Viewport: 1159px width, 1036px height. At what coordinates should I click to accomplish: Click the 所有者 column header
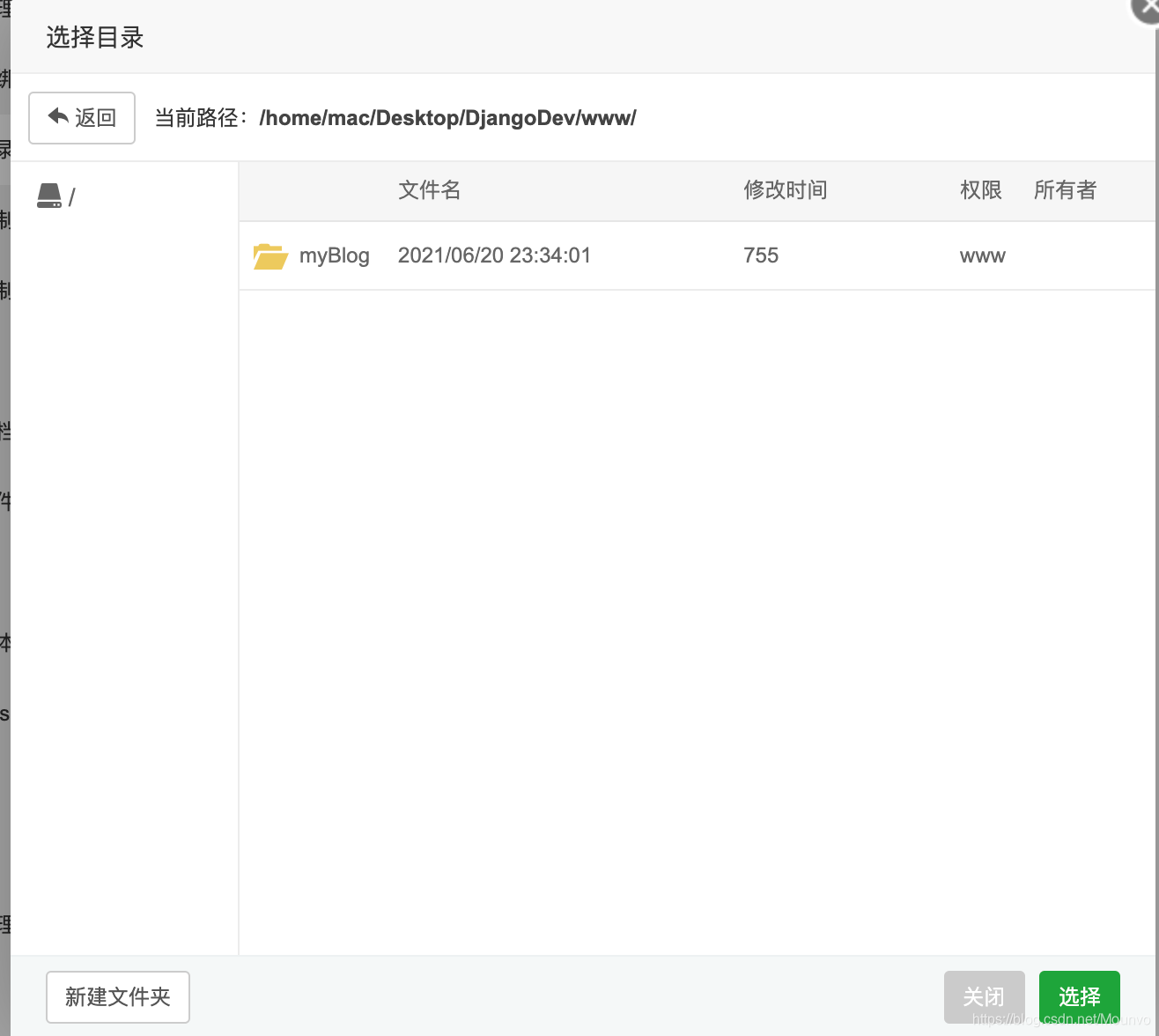pos(1065,190)
